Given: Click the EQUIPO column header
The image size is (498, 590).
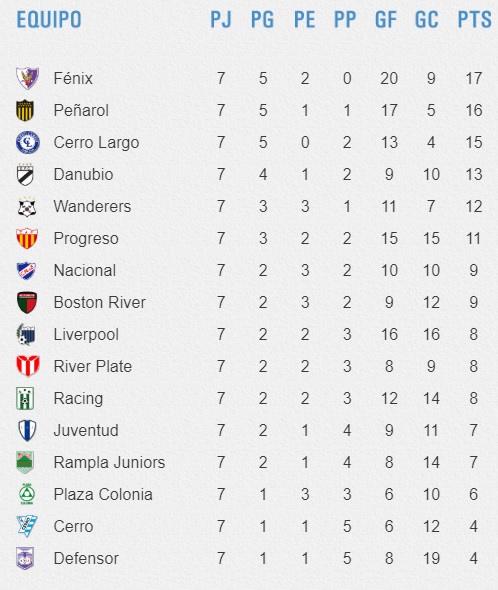Looking at the screenshot, I should click(x=49, y=20).
